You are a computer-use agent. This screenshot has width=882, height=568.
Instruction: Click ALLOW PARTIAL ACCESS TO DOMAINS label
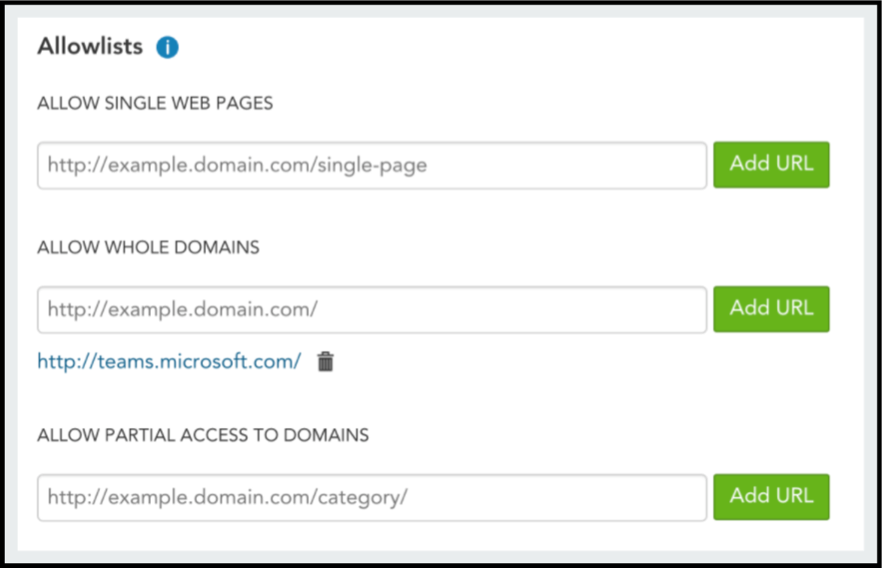coord(203,435)
